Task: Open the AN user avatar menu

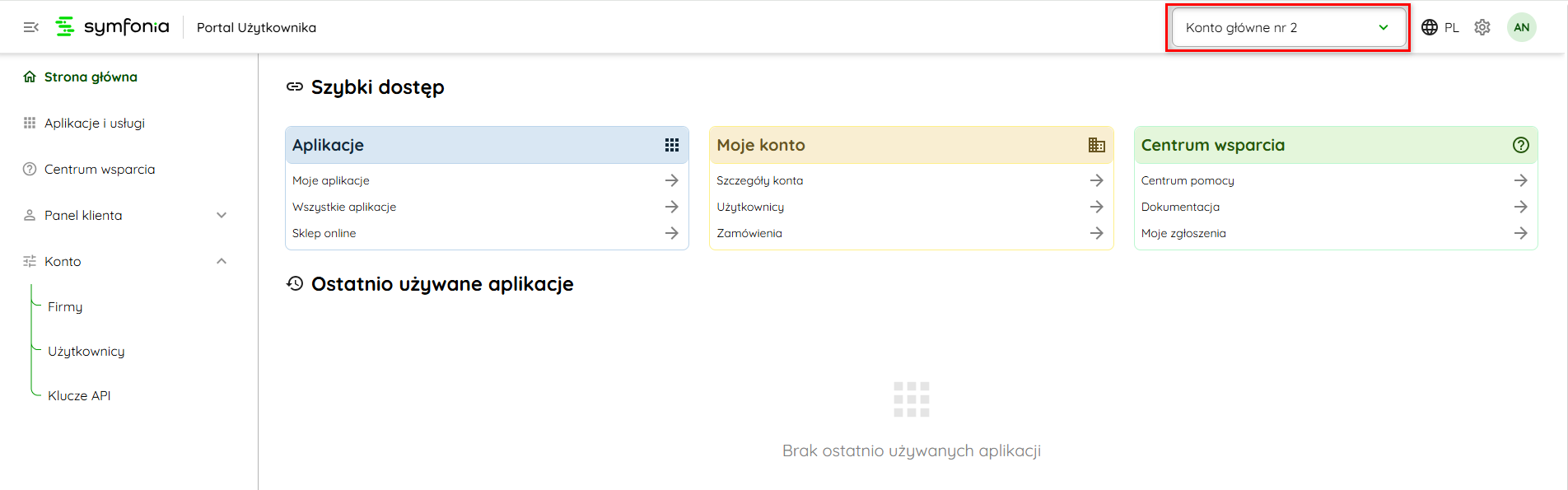Action: pyautogui.click(x=1521, y=27)
